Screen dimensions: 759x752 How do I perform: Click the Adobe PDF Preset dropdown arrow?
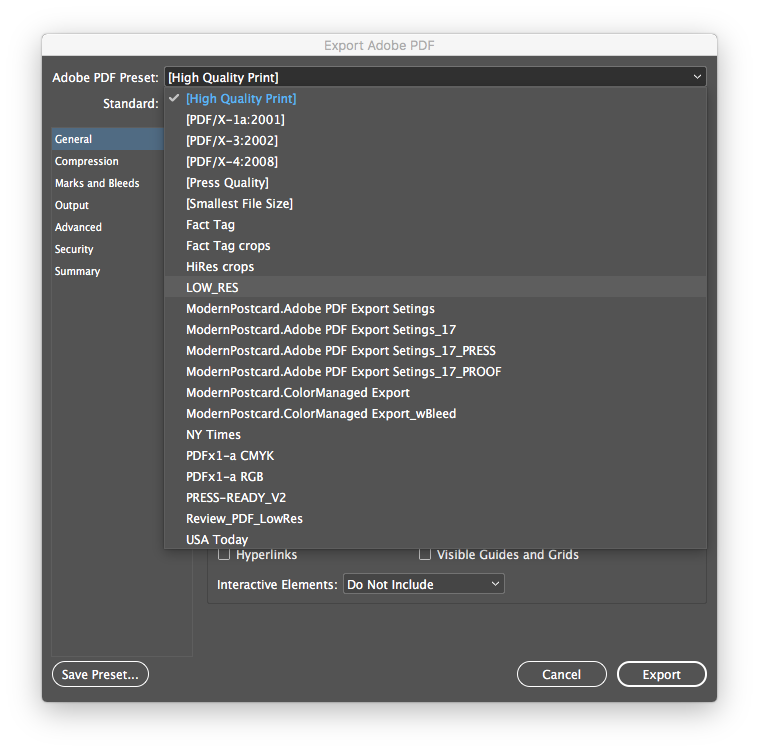(x=697, y=77)
